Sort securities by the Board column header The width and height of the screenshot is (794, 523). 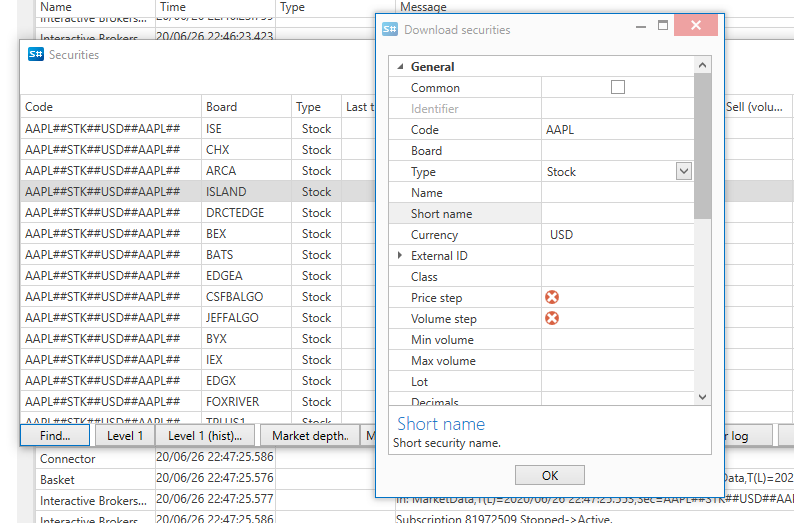tap(221, 107)
